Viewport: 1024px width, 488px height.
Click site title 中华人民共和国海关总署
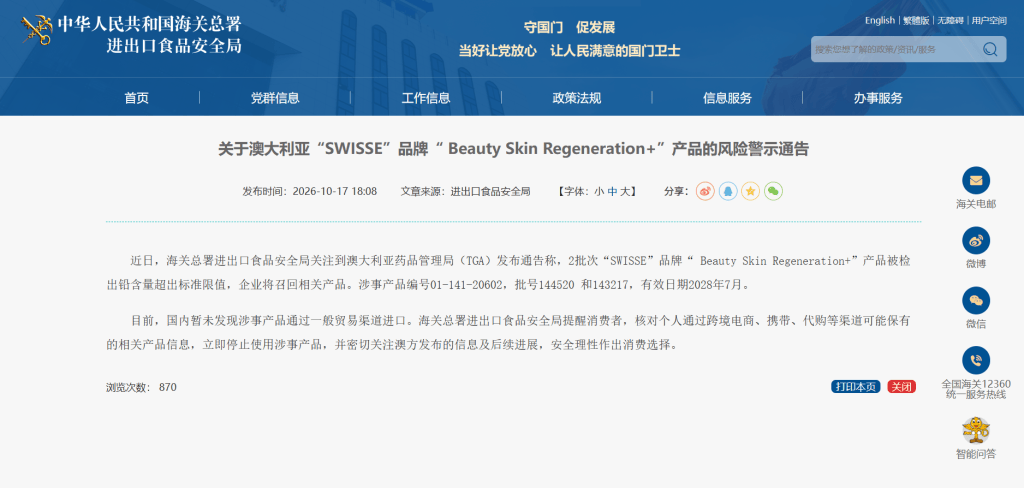pos(150,24)
